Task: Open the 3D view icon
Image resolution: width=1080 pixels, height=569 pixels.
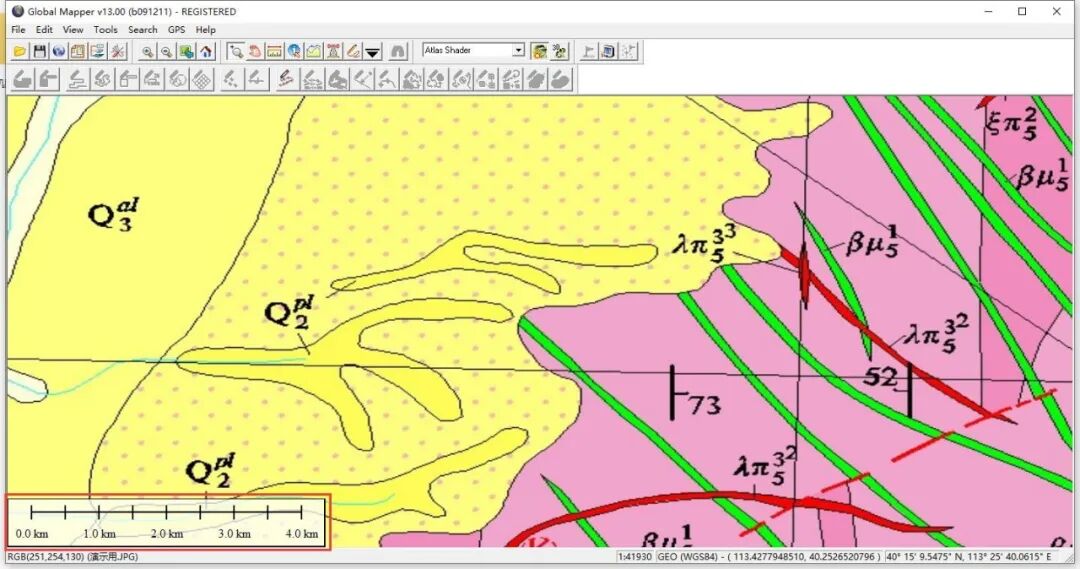Action: point(559,51)
